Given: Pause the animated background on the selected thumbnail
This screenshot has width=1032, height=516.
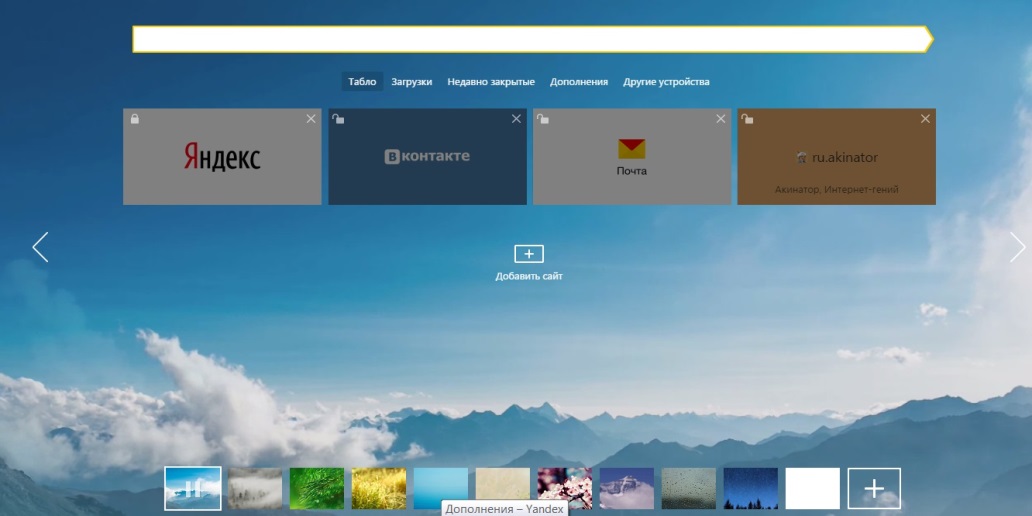Looking at the screenshot, I should point(192,489).
